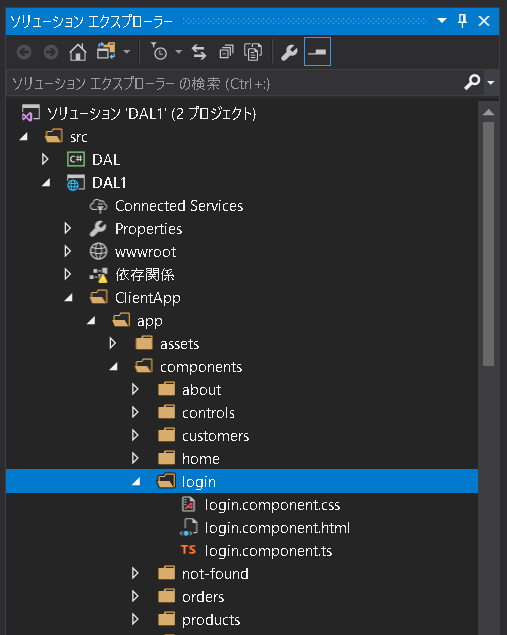Select the login.component.ts file

[268, 551]
